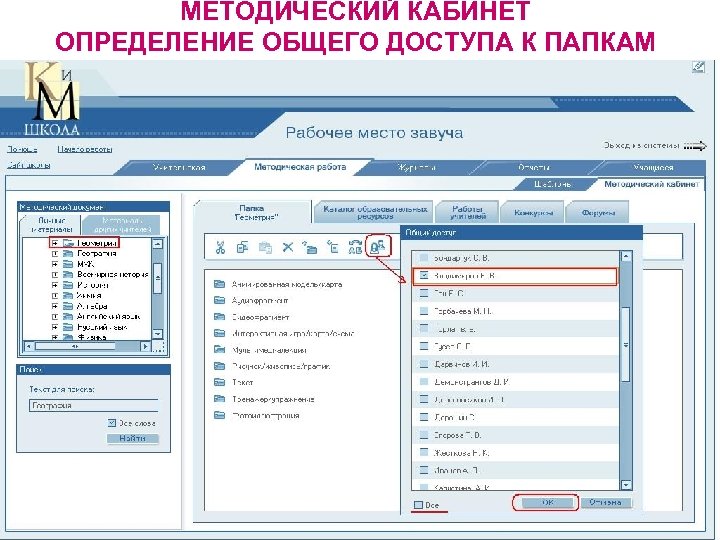This screenshot has width=720, height=540.
Task: Click the teacher list scroll-down arrow
Action: (626, 484)
